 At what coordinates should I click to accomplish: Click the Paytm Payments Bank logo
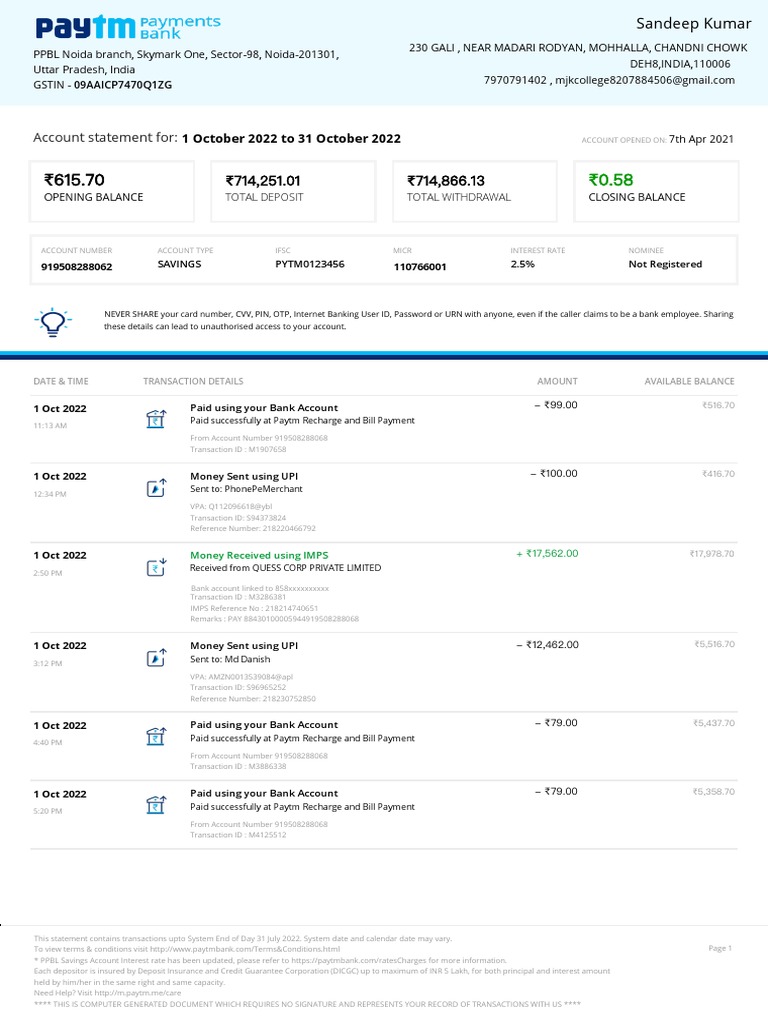click(128, 27)
